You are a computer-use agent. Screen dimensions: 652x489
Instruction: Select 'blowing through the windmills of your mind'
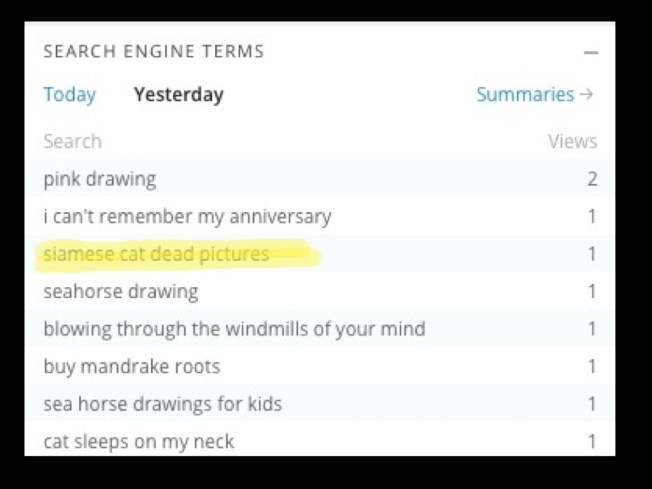[x=234, y=329]
